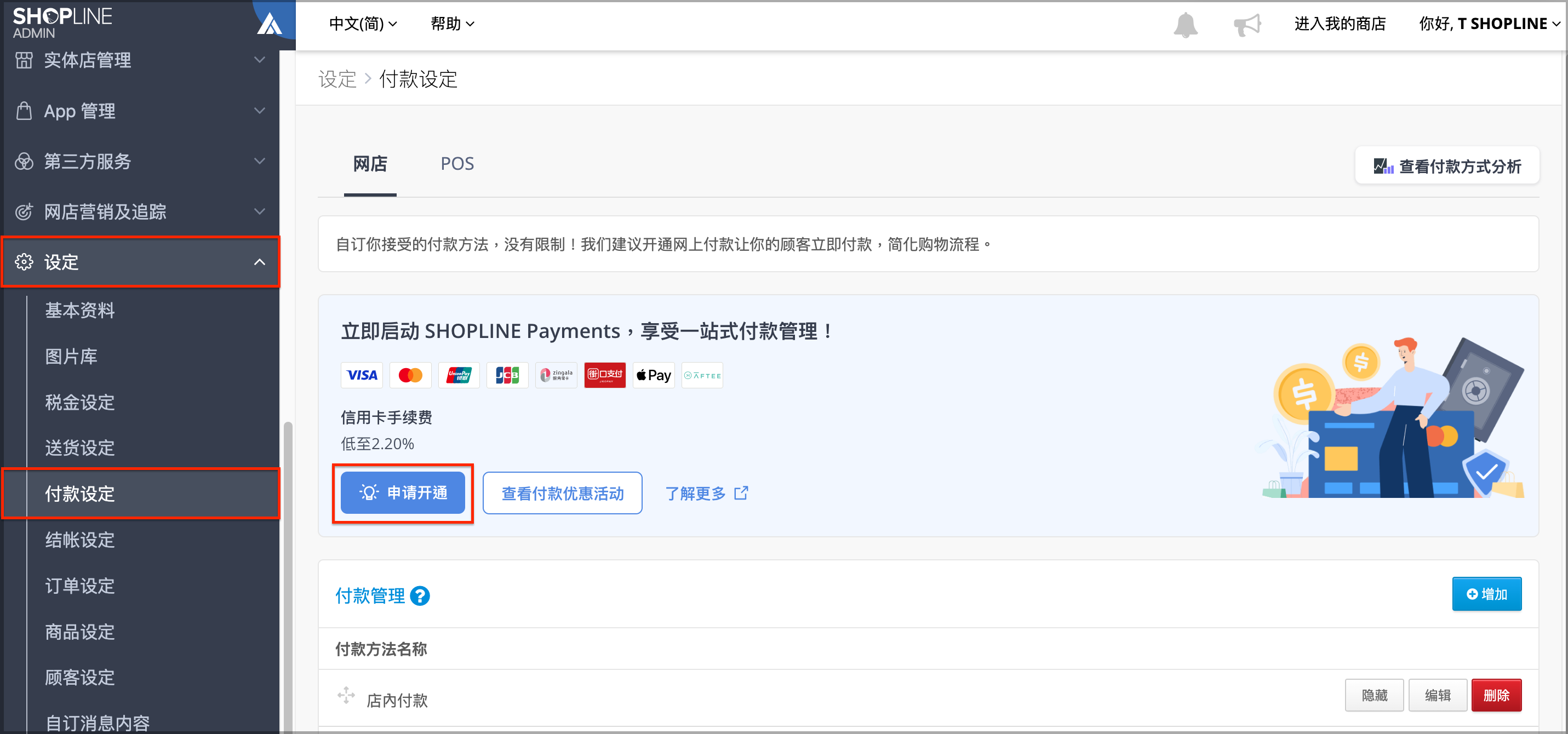Expand the 实体店管理 menu chevron

[260, 60]
